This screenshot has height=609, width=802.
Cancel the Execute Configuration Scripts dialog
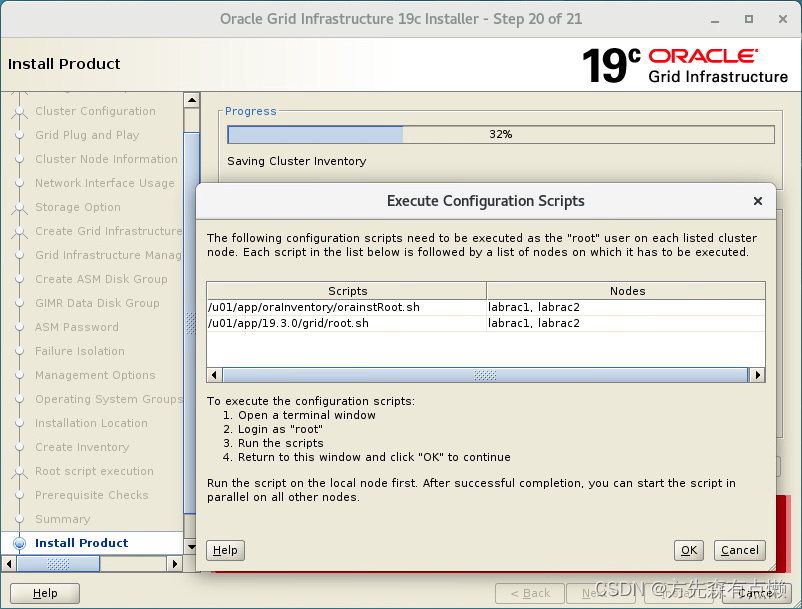(x=740, y=550)
